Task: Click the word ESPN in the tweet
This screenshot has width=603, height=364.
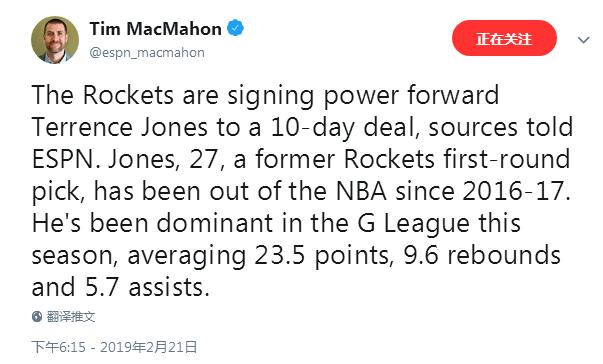Action: coord(63,159)
